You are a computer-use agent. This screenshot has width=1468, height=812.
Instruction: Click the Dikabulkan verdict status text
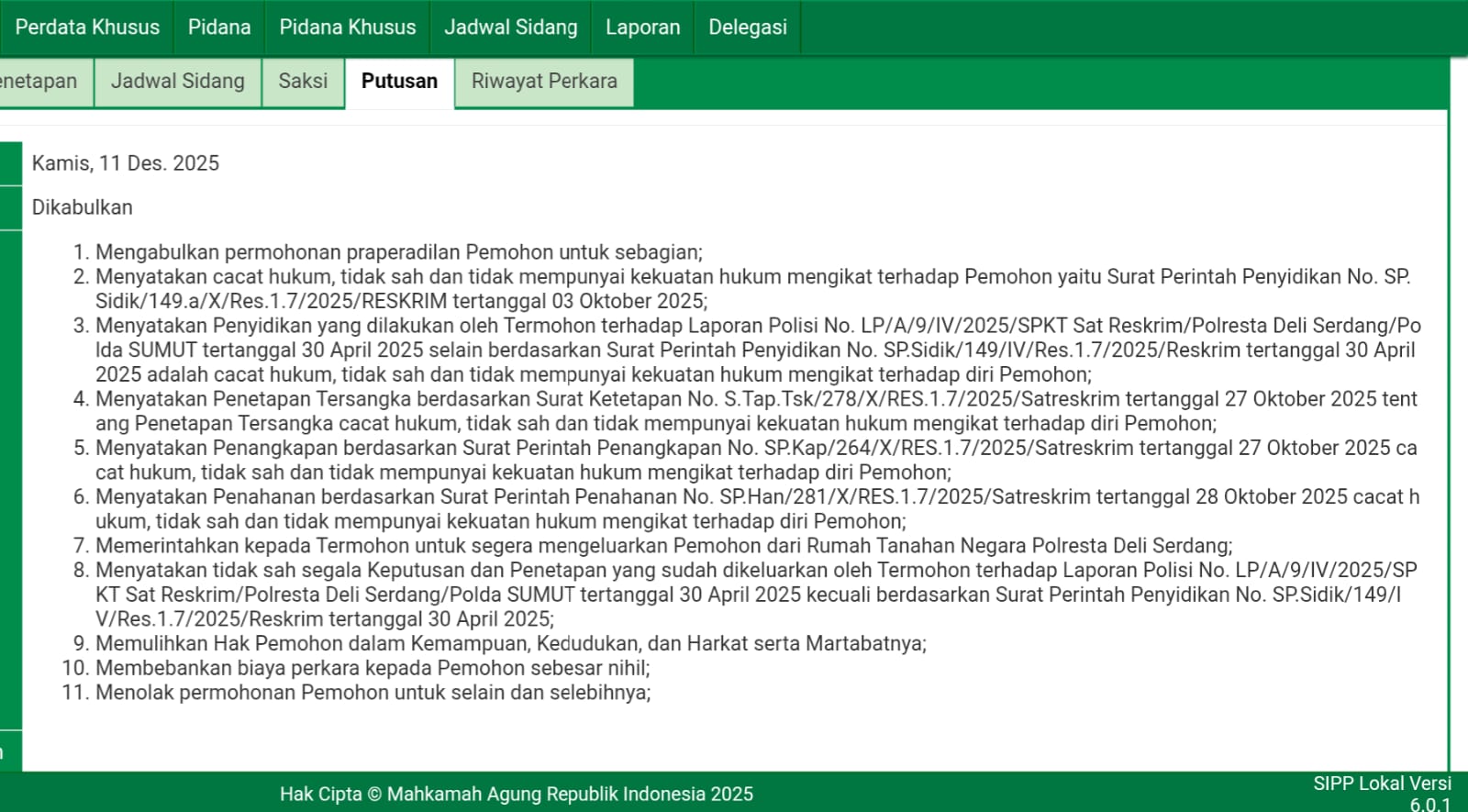point(83,207)
